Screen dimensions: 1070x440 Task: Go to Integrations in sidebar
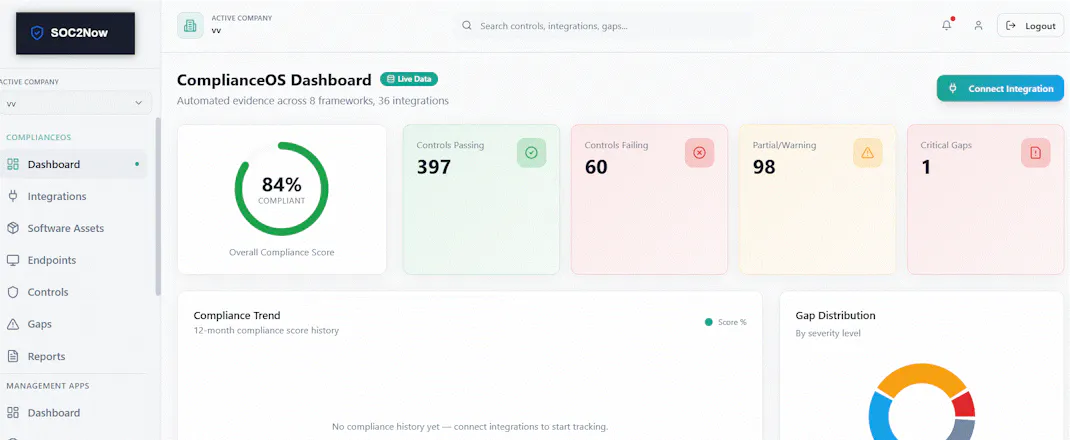click(74, 196)
